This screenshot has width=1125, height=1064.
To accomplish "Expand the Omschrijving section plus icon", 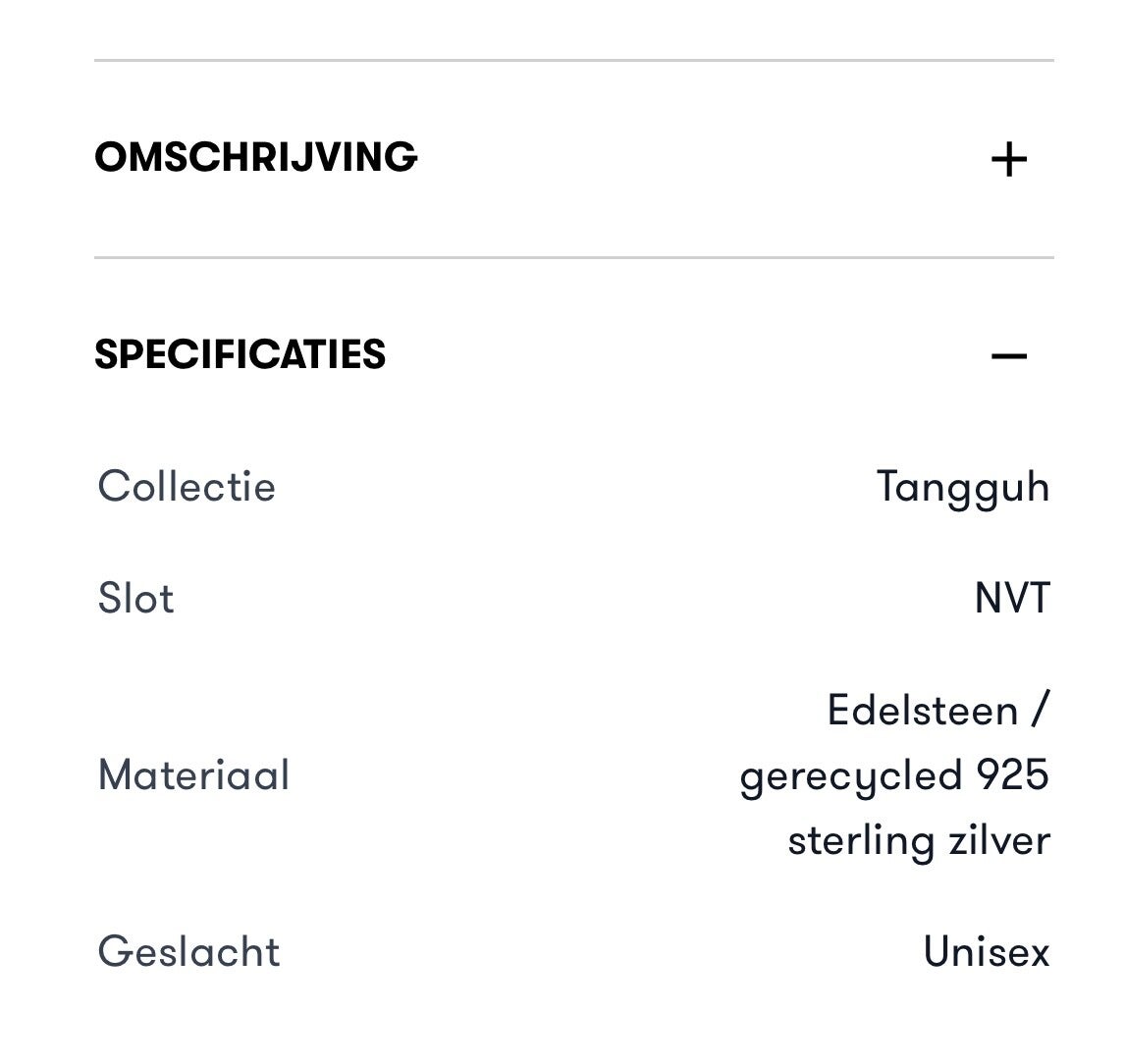I will pos(1008,159).
